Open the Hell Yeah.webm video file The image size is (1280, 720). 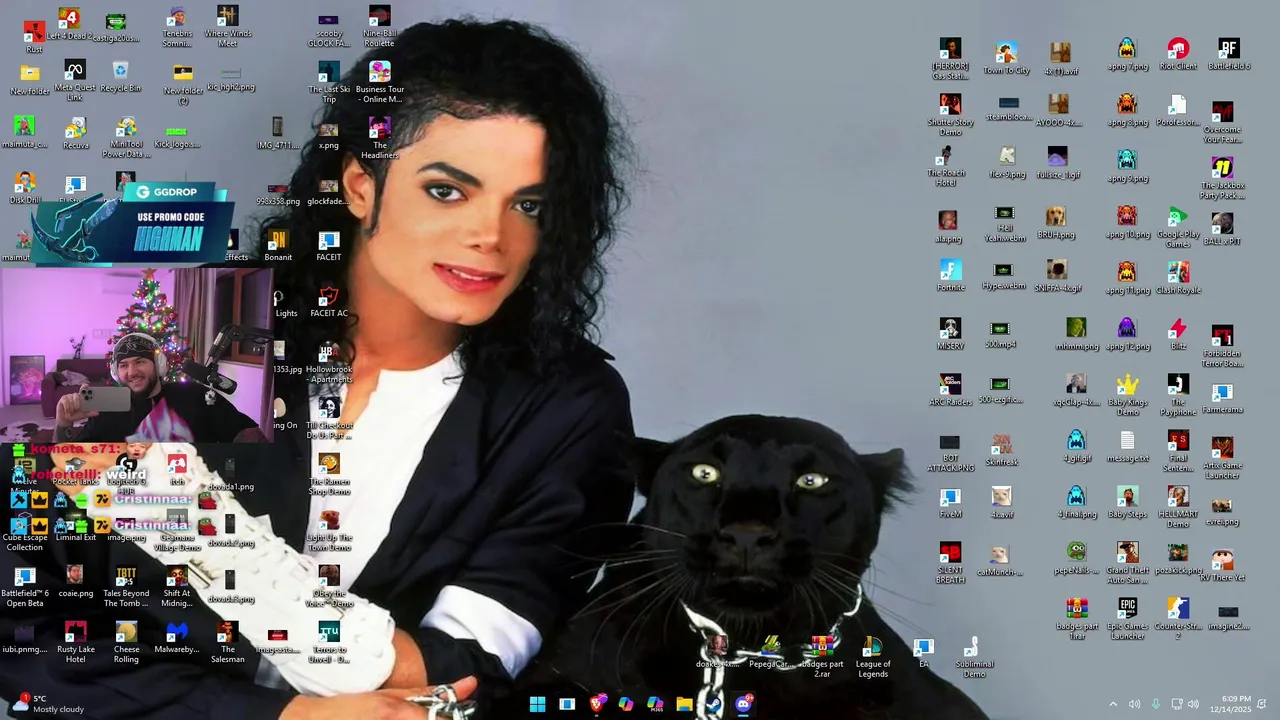pos(1005,223)
